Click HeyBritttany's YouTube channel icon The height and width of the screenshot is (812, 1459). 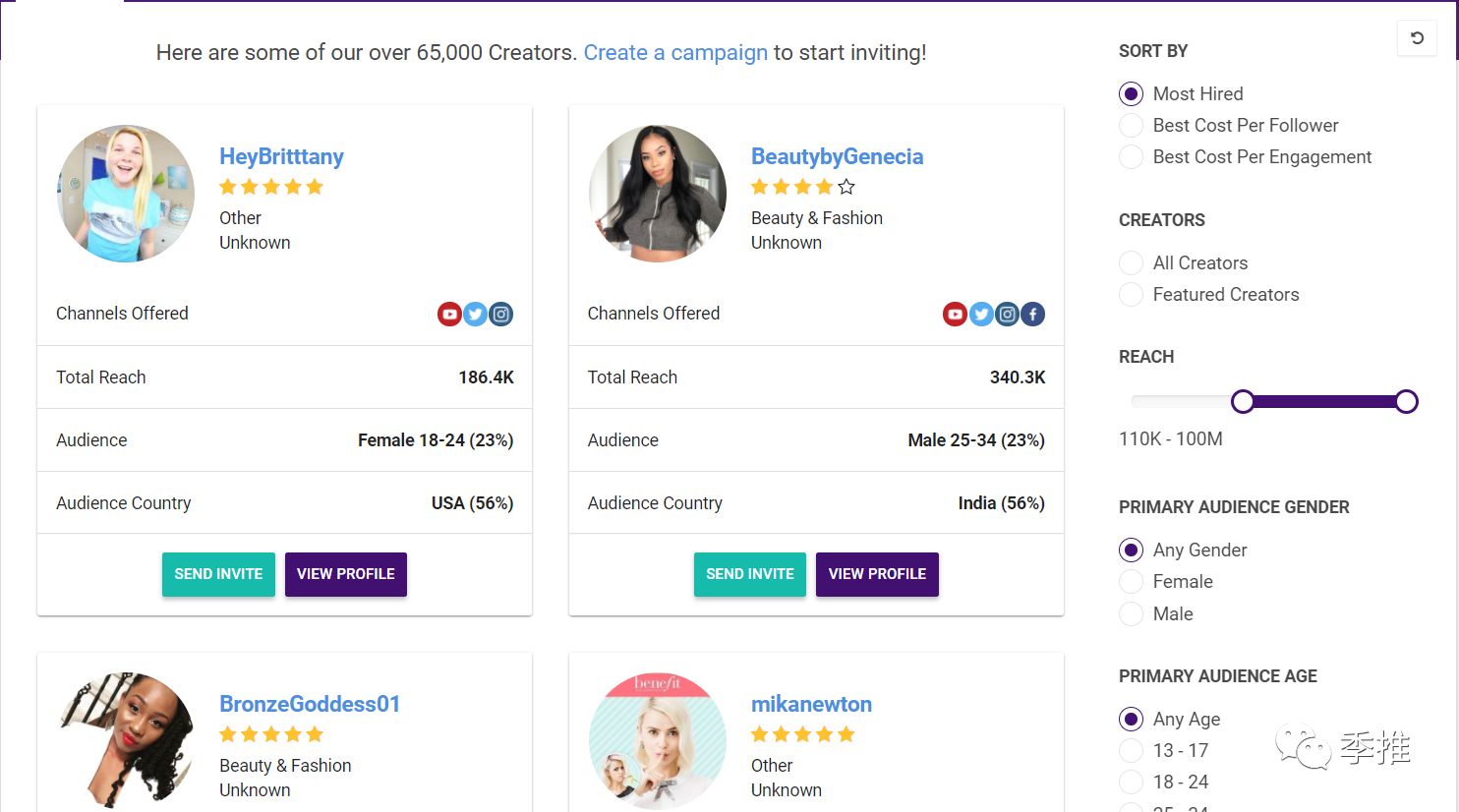pos(449,315)
